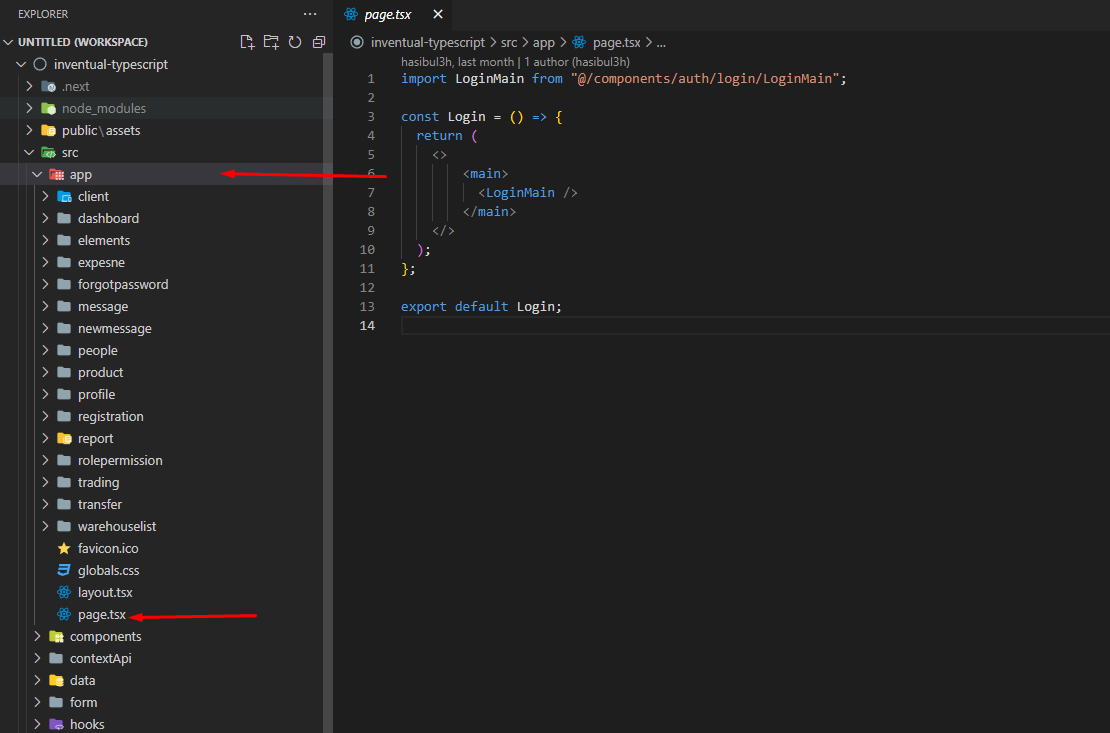Screen dimensions: 1110x733
Task: Expand the contextApi folder
Action: coord(37,658)
